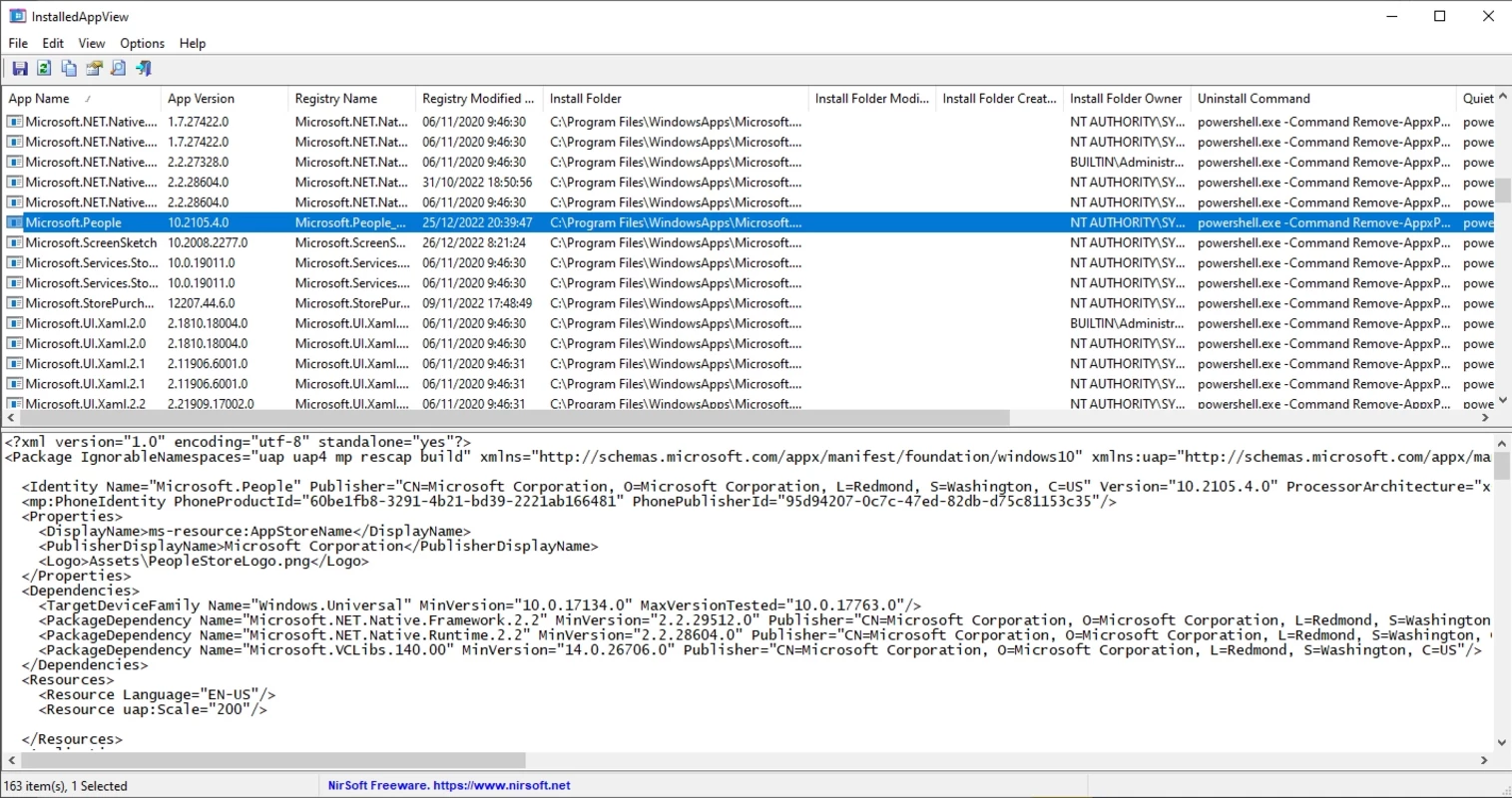
Task: Click the Copy Selected Items toolbar icon
Action: (69, 68)
